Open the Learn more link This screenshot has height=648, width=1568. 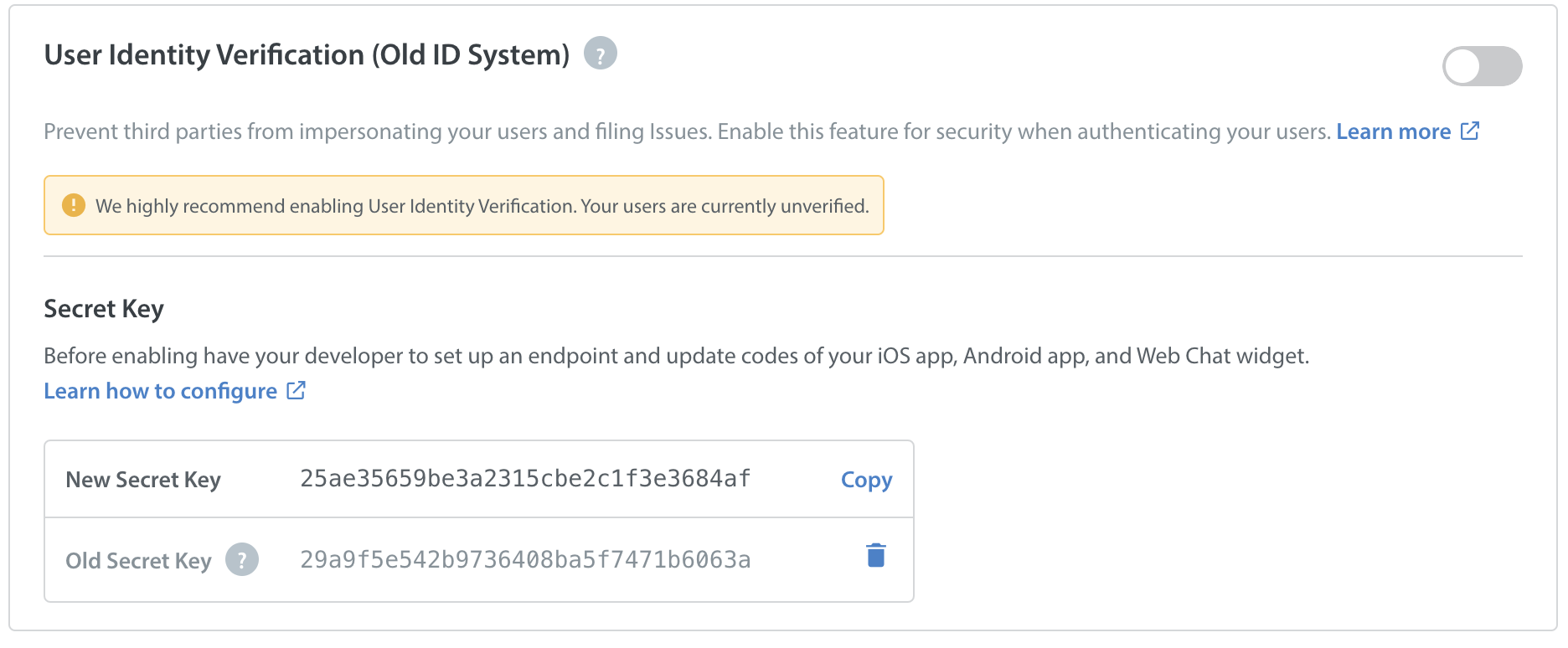click(1393, 131)
